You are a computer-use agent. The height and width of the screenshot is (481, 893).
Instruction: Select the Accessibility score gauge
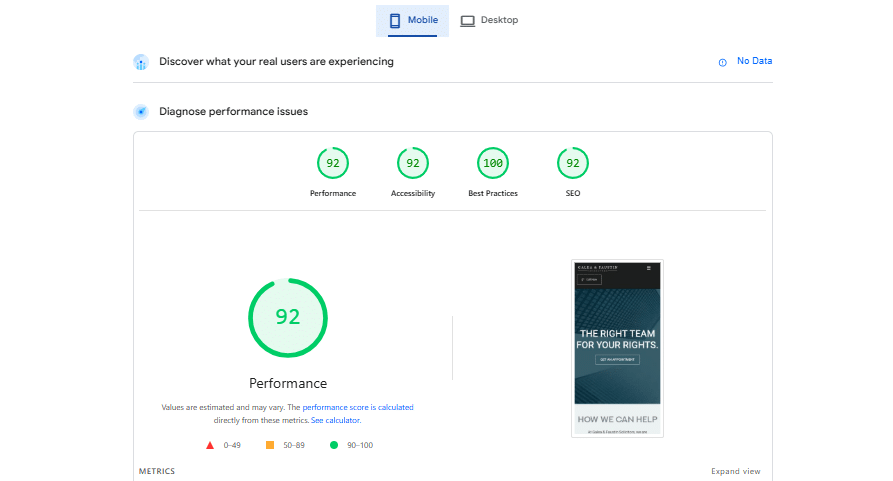[x=413, y=163]
